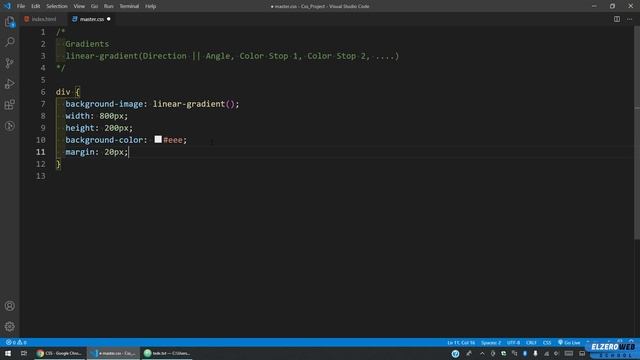The height and width of the screenshot is (360, 640).
Task: Open the Run menu
Action: point(109,6)
